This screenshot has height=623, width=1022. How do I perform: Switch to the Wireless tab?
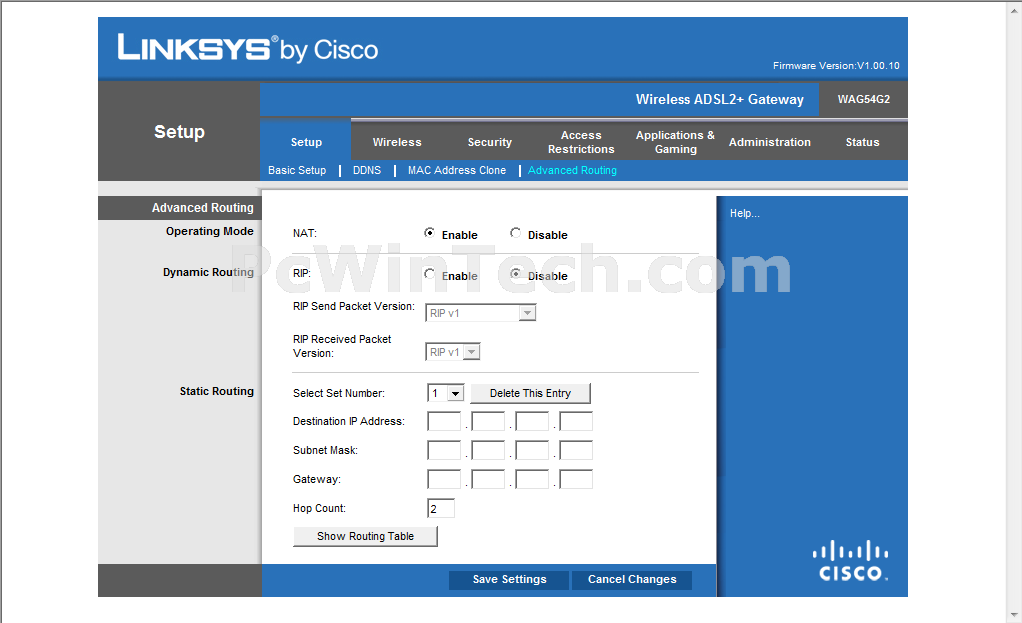tap(397, 142)
